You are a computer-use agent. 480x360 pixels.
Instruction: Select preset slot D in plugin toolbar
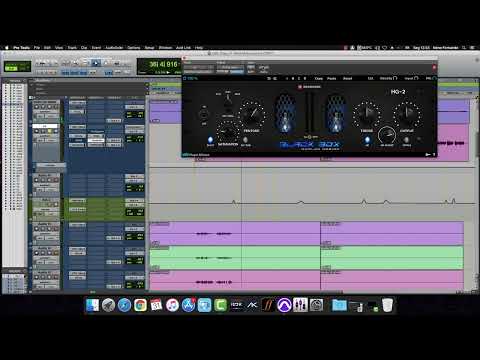pyautogui.click(x=305, y=78)
